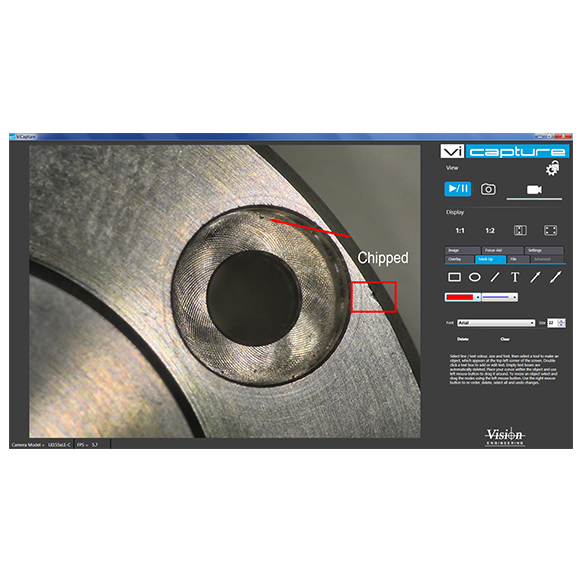Screen dimensions: 582x582
Task: Click the vi capture logo
Action: (504, 151)
